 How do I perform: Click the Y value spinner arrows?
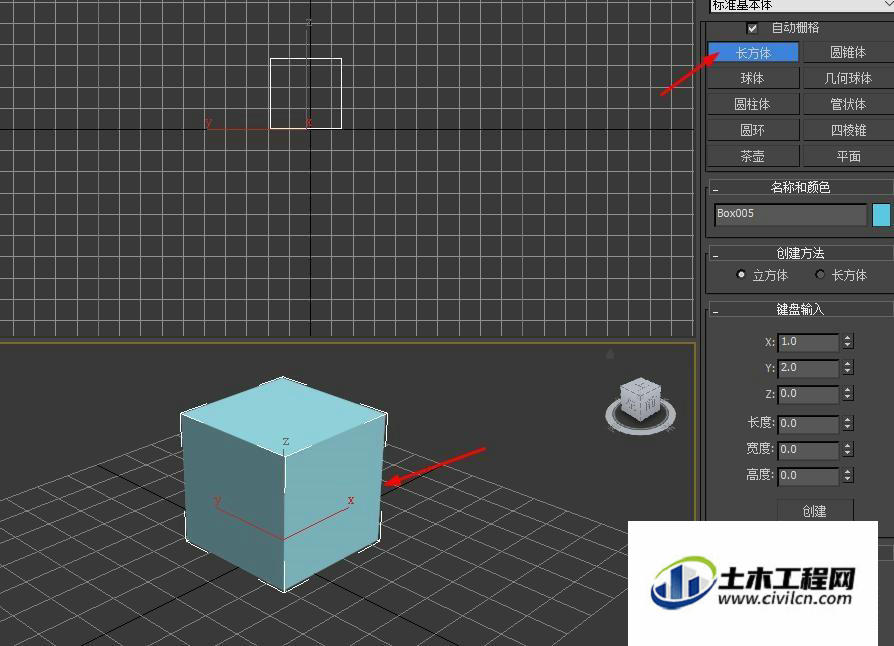pos(848,368)
